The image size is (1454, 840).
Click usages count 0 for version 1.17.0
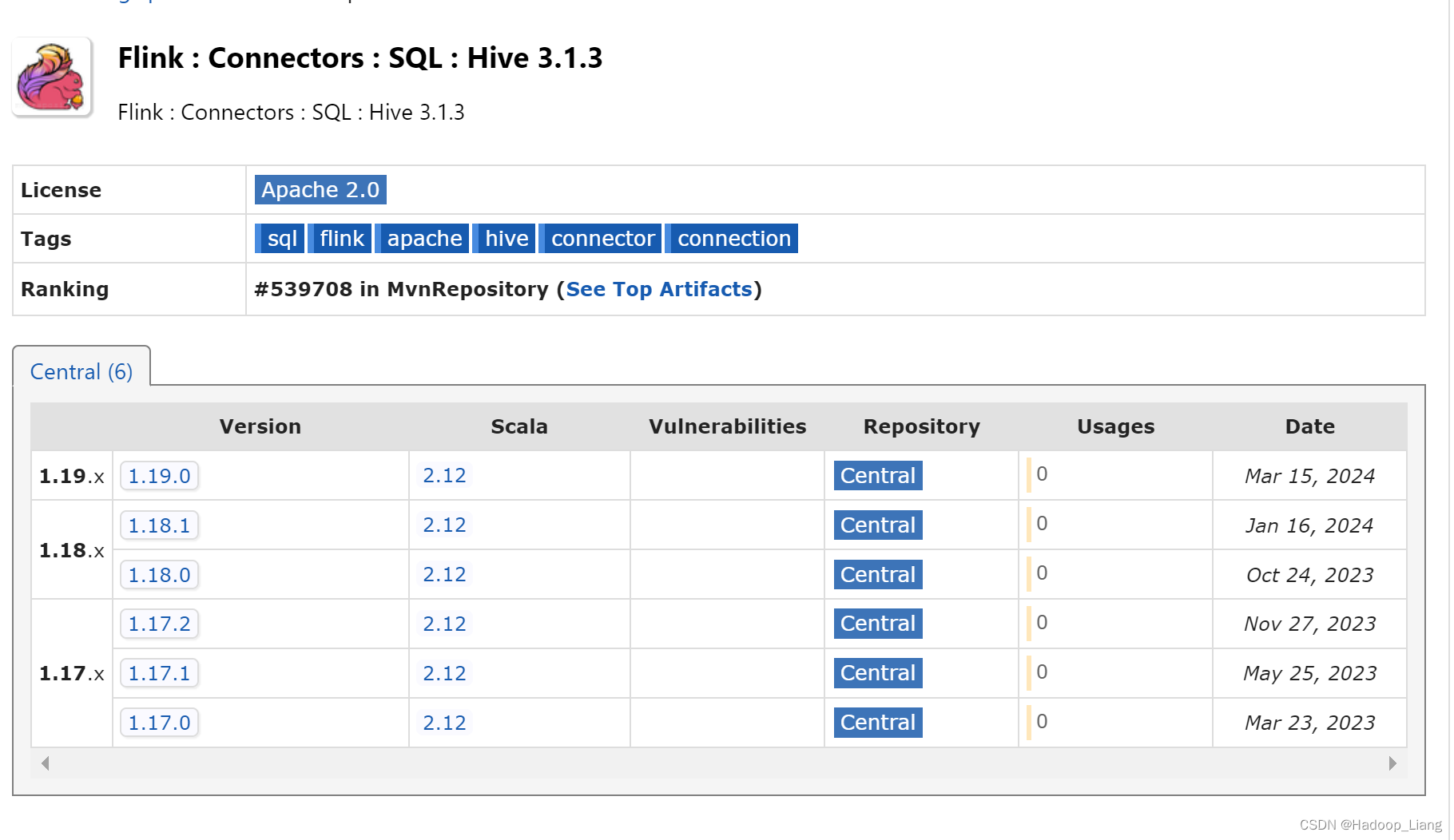[1042, 722]
